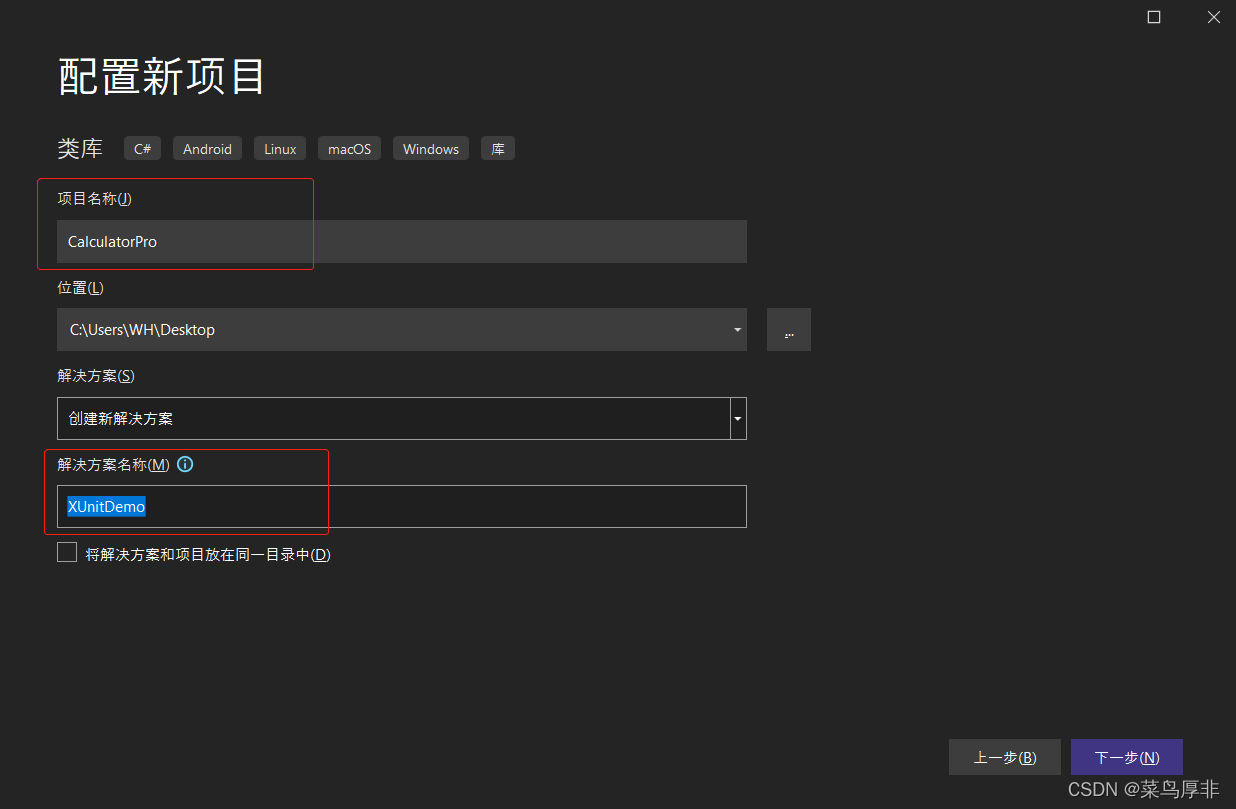
Task: Click the Android tag
Action: pos(208,149)
